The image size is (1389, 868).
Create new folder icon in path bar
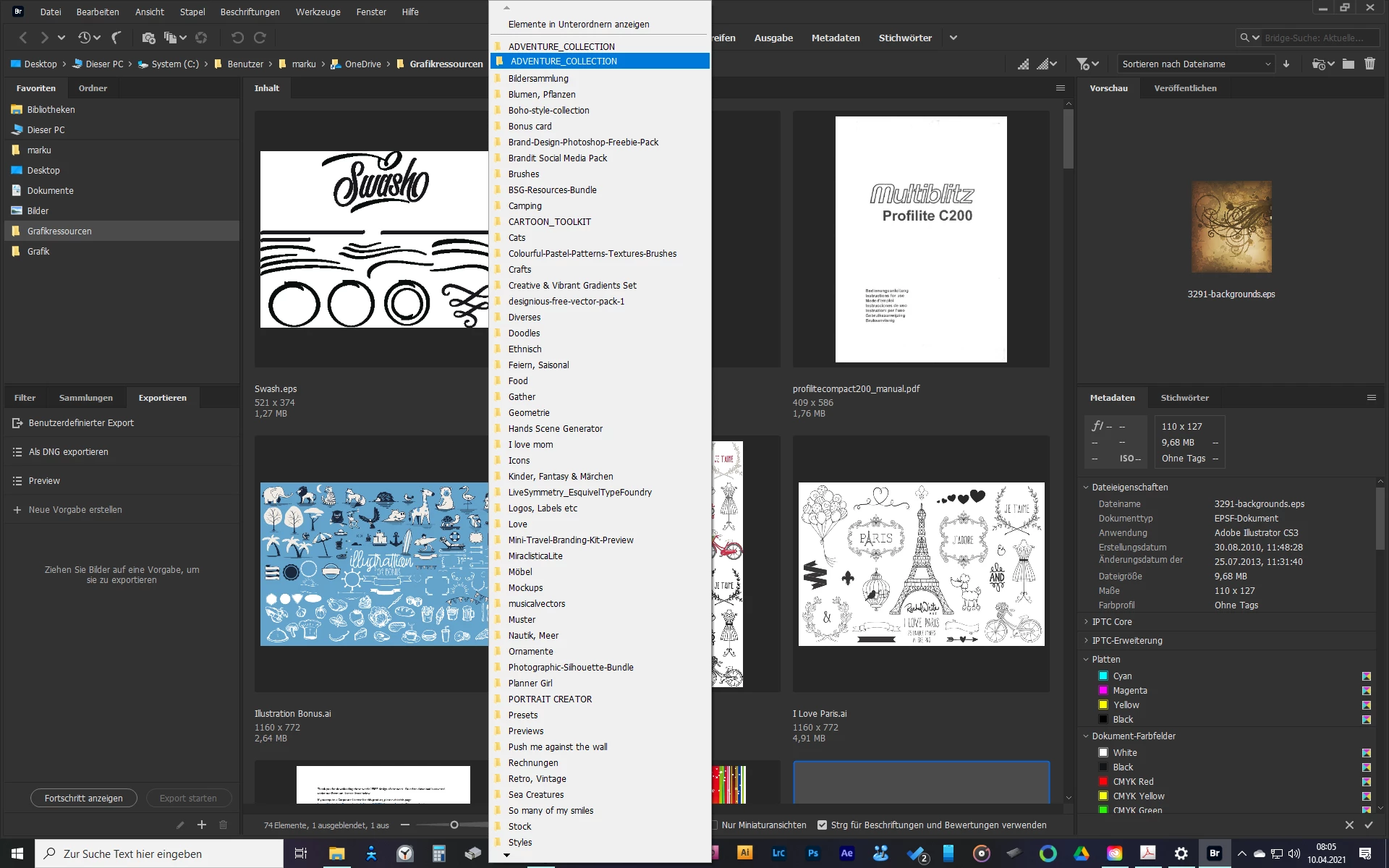coord(1348,64)
